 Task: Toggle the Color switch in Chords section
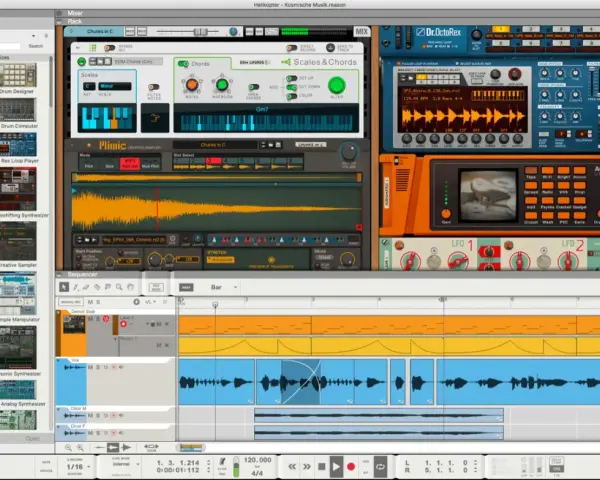(292, 96)
